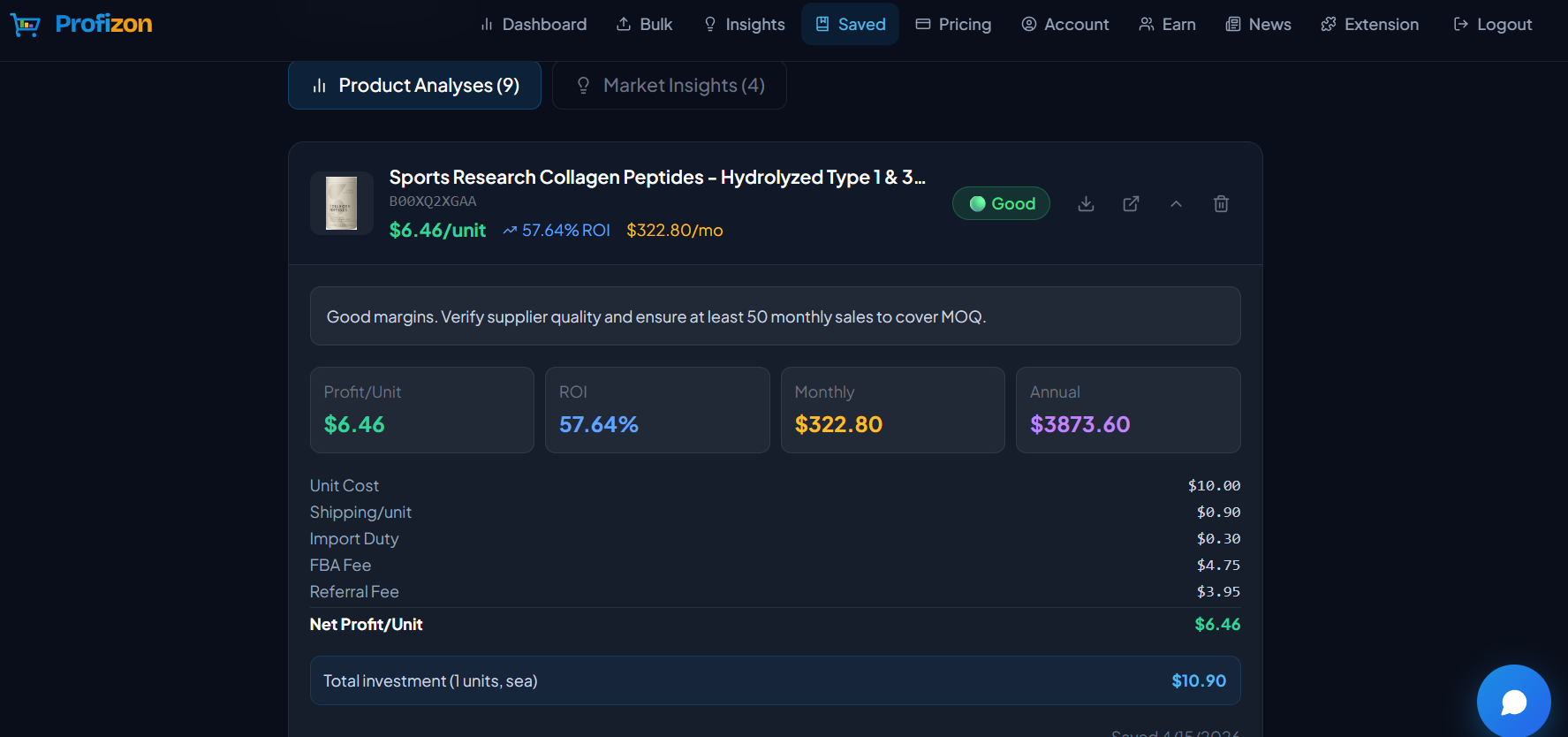Open product in external link icon
The height and width of the screenshot is (737, 1568).
[x=1131, y=204]
